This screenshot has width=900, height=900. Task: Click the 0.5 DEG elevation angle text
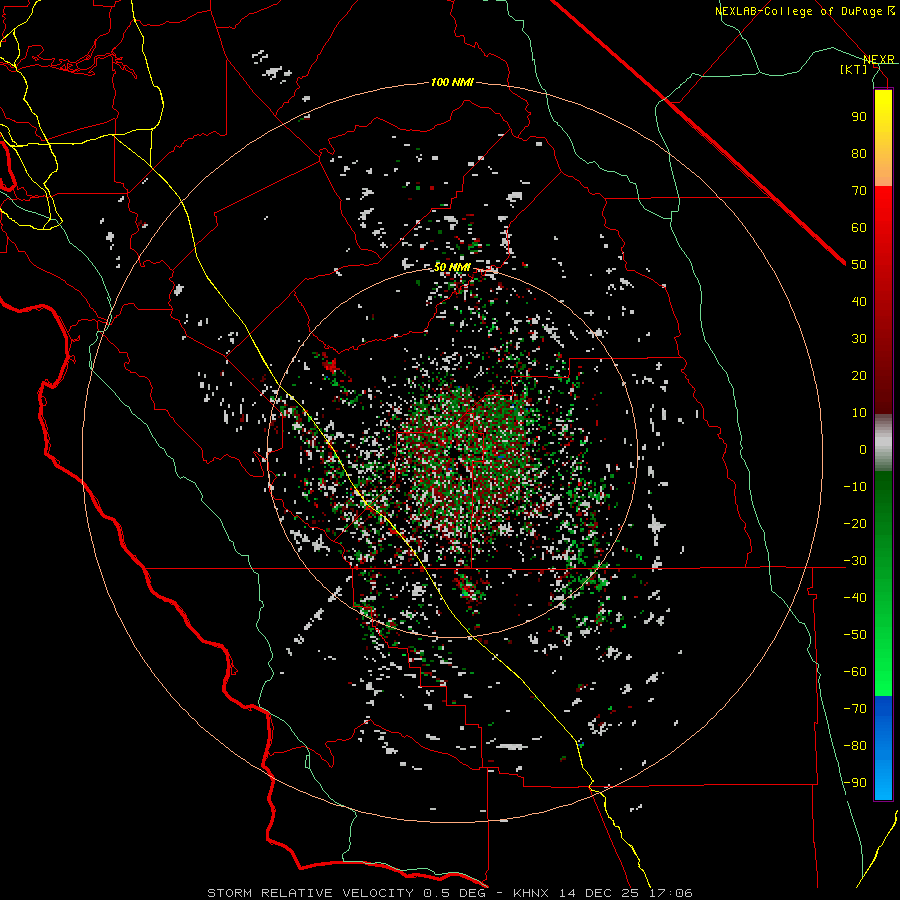coord(455,893)
